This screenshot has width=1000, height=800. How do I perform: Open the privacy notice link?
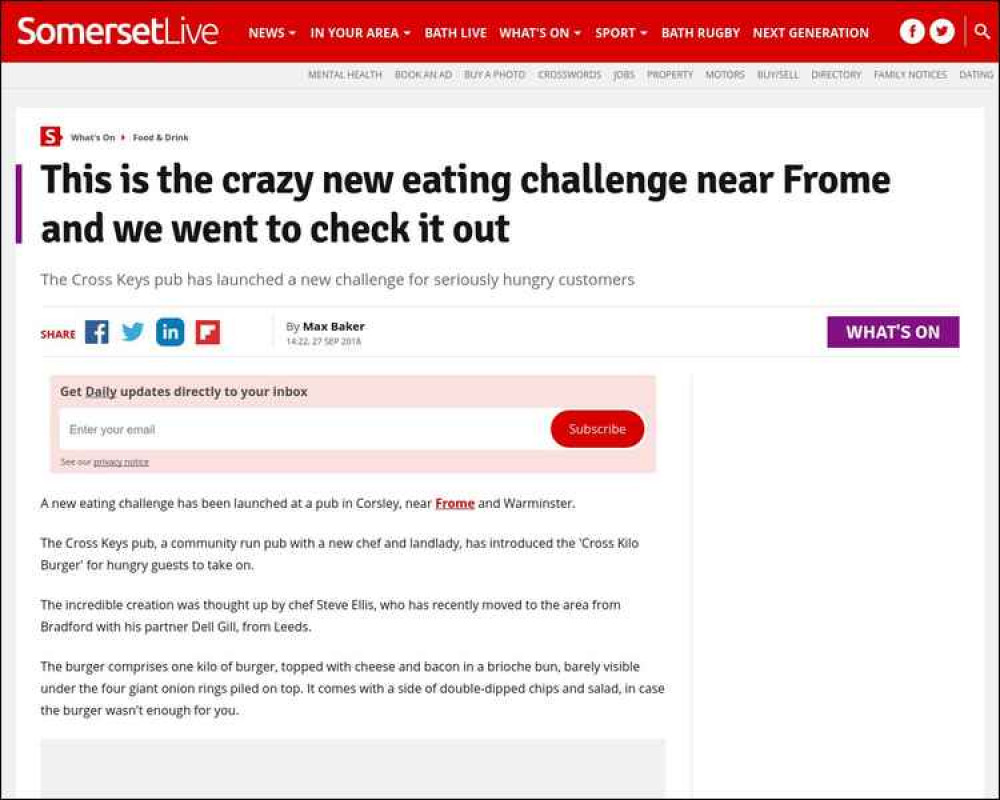(x=121, y=462)
